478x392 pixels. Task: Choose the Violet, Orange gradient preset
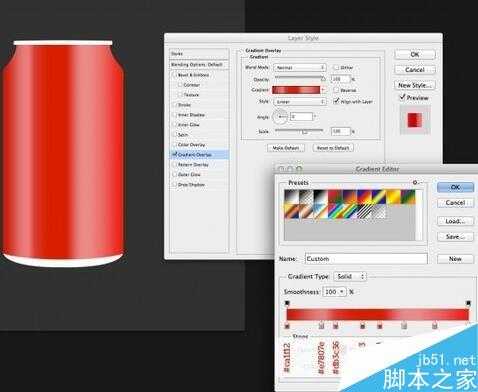click(x=350, y=197)
